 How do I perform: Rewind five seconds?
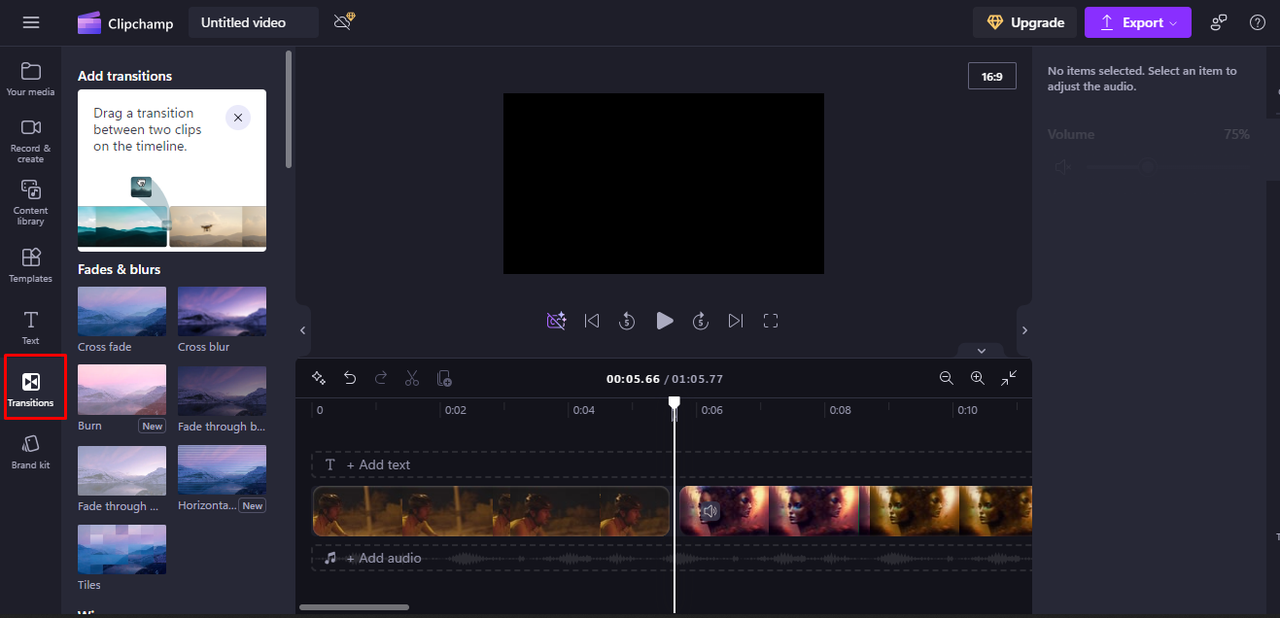pyautogui.click(x=627, y=321)
